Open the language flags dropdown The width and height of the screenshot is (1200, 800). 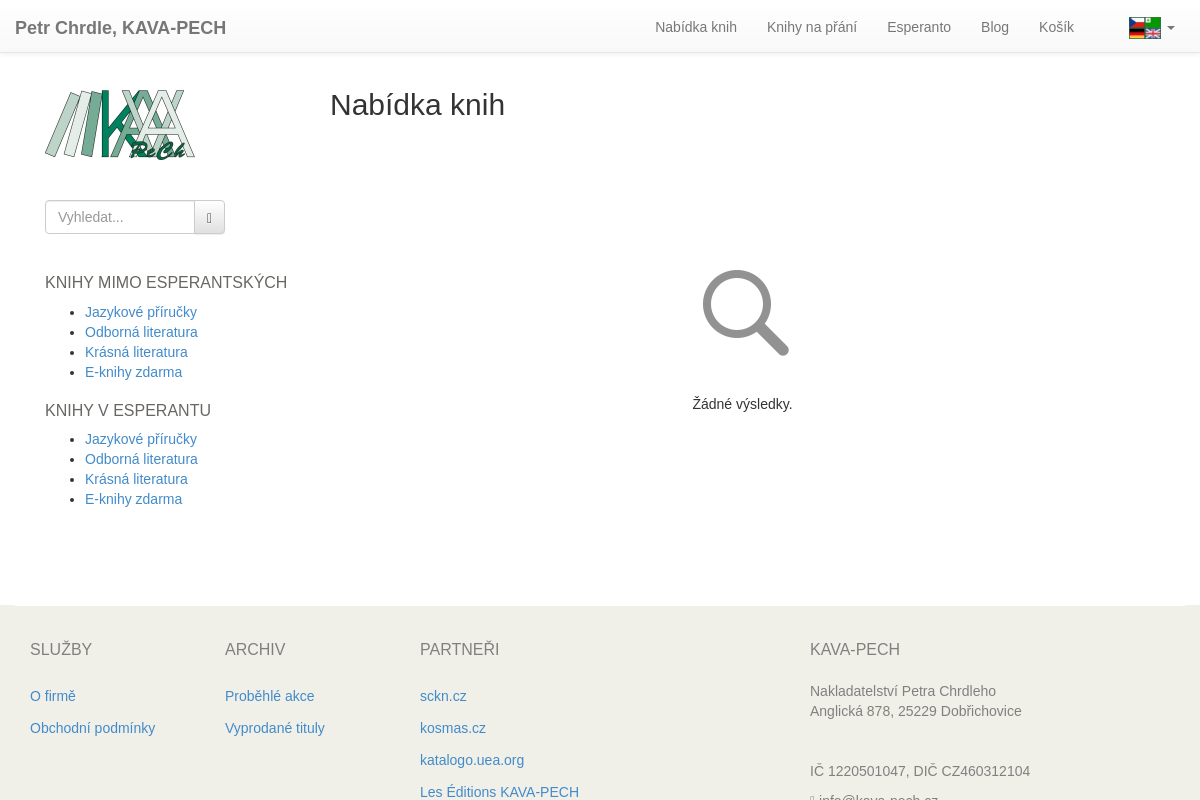[1151, 28]
